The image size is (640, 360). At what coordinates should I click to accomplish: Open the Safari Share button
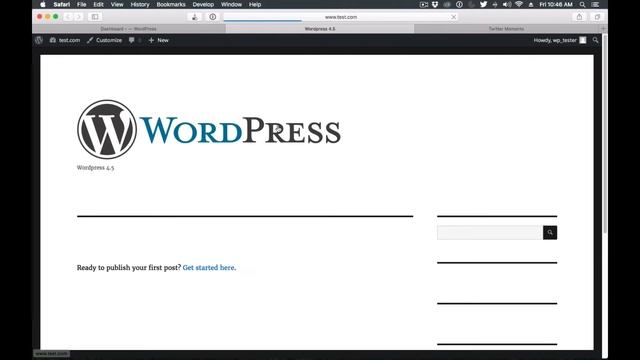point(579,17)
